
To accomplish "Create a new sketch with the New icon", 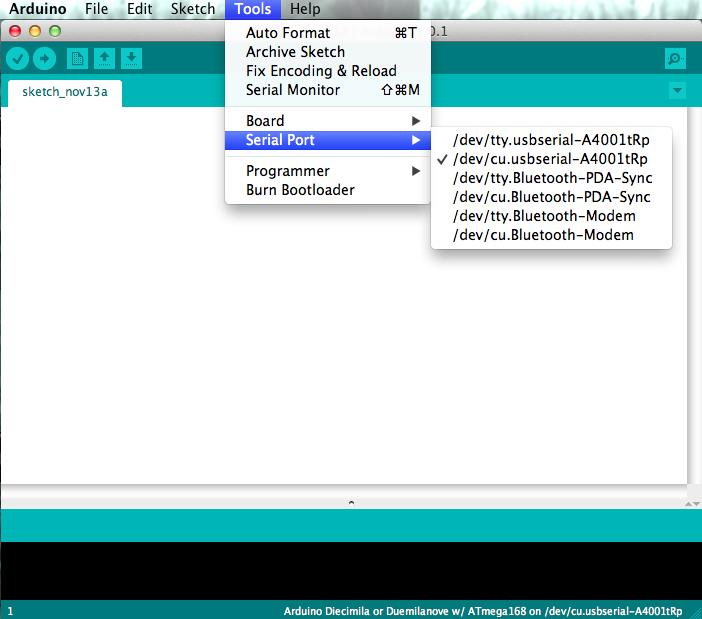I will [77, 59].
